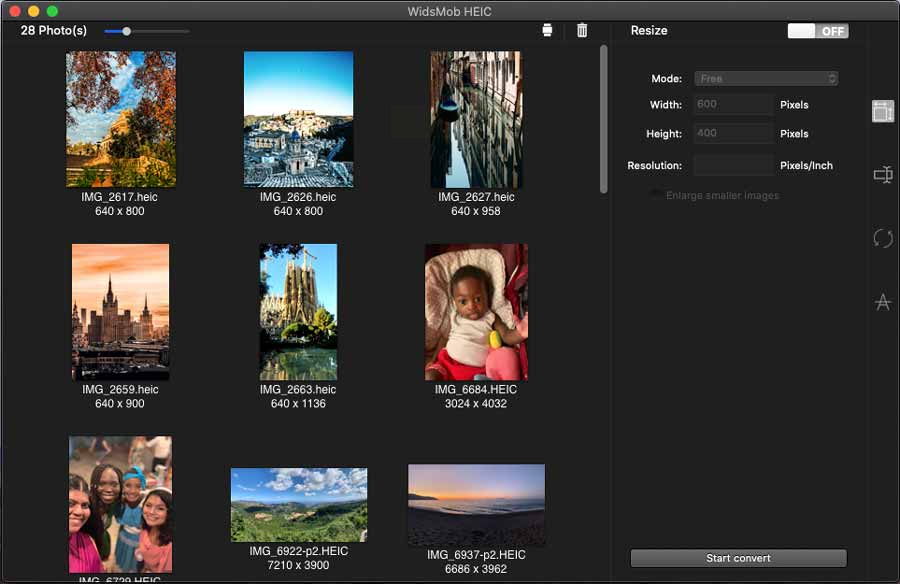The width and height of the screenshot is (900, 584).
Task: Open the Rotate panel icon in the sidebar
Action: pos(882,238)
